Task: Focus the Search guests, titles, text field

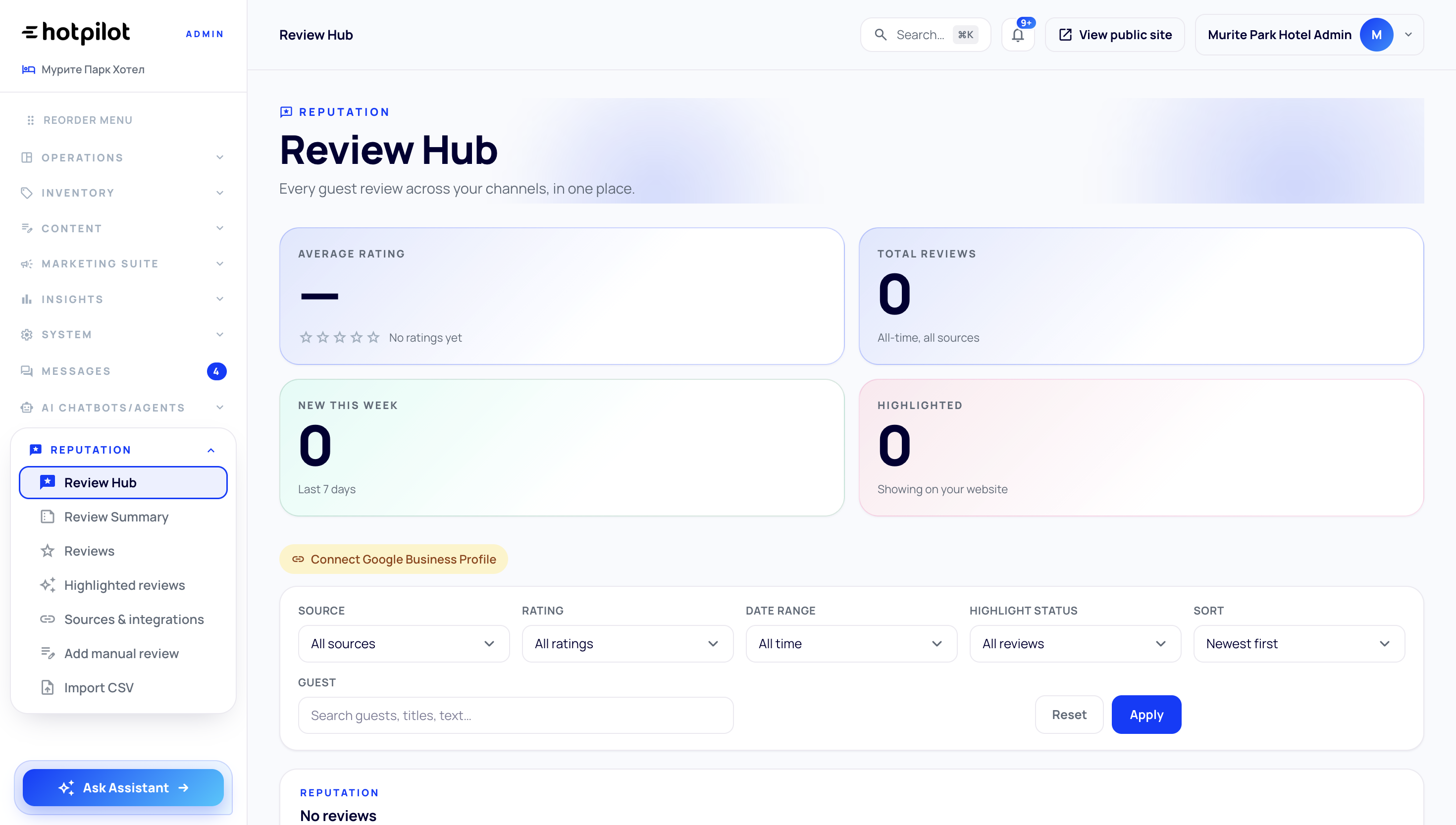Action: pyautogui.click(x=516, y=715)
